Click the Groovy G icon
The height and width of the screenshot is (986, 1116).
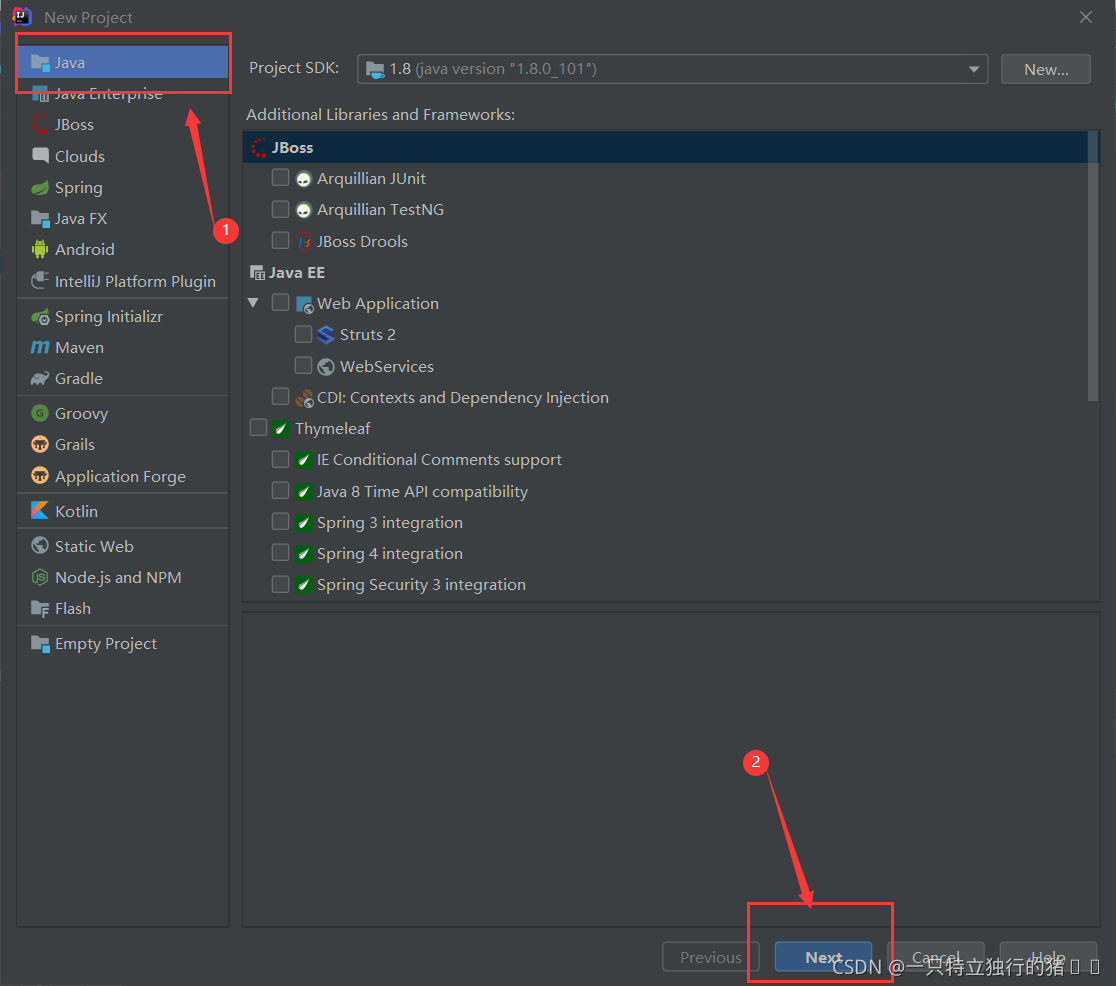click(x=40, y=413)
